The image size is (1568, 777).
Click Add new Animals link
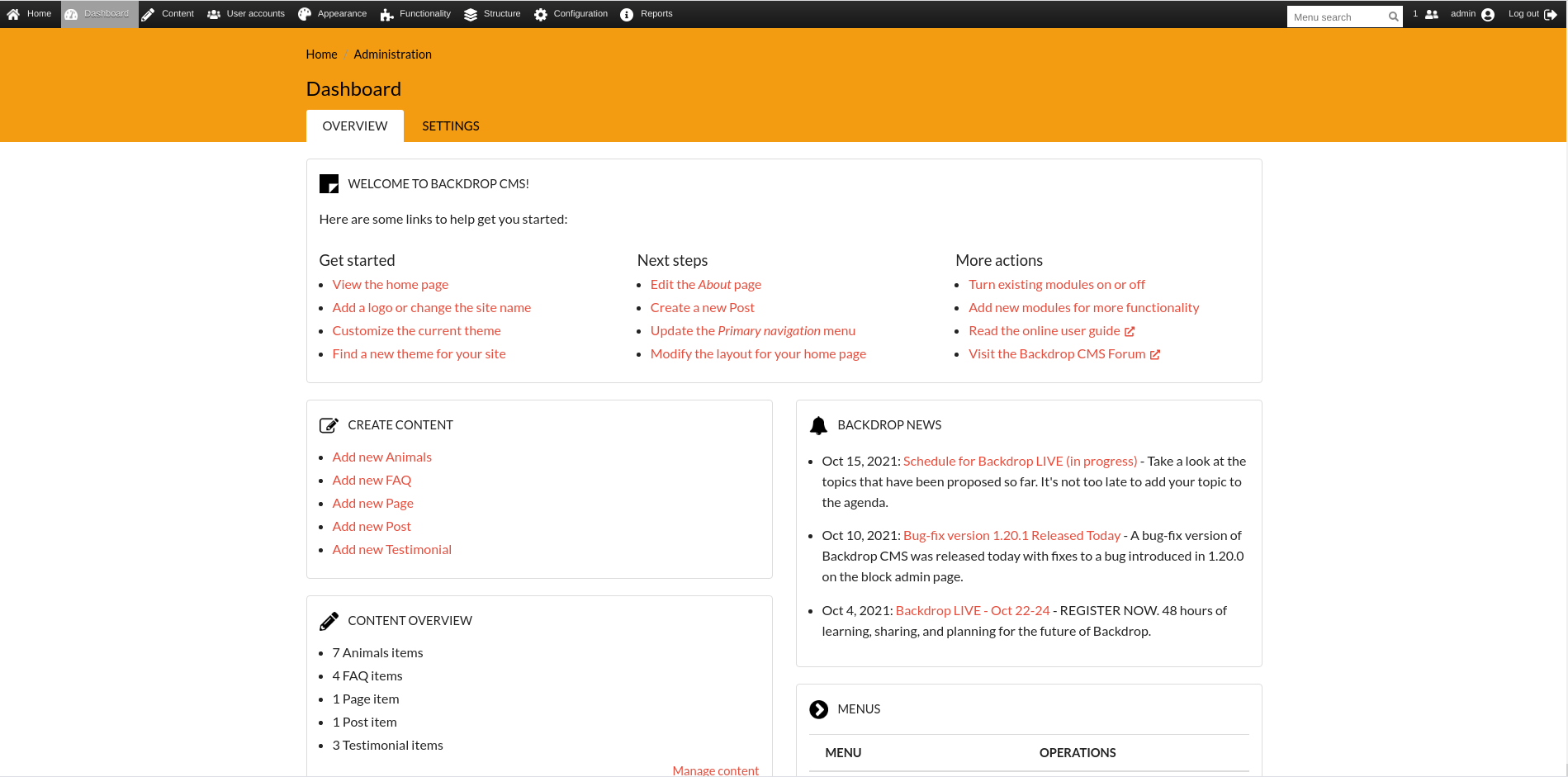pyautogui.click(x=382, y=457)
